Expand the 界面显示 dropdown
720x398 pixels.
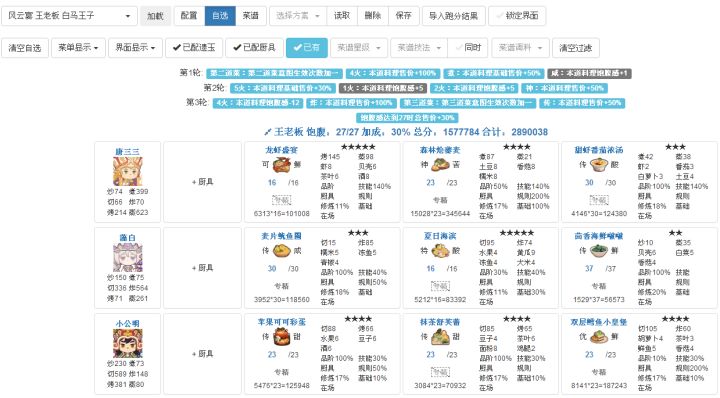pyautogui.click(x=135, y=48)
